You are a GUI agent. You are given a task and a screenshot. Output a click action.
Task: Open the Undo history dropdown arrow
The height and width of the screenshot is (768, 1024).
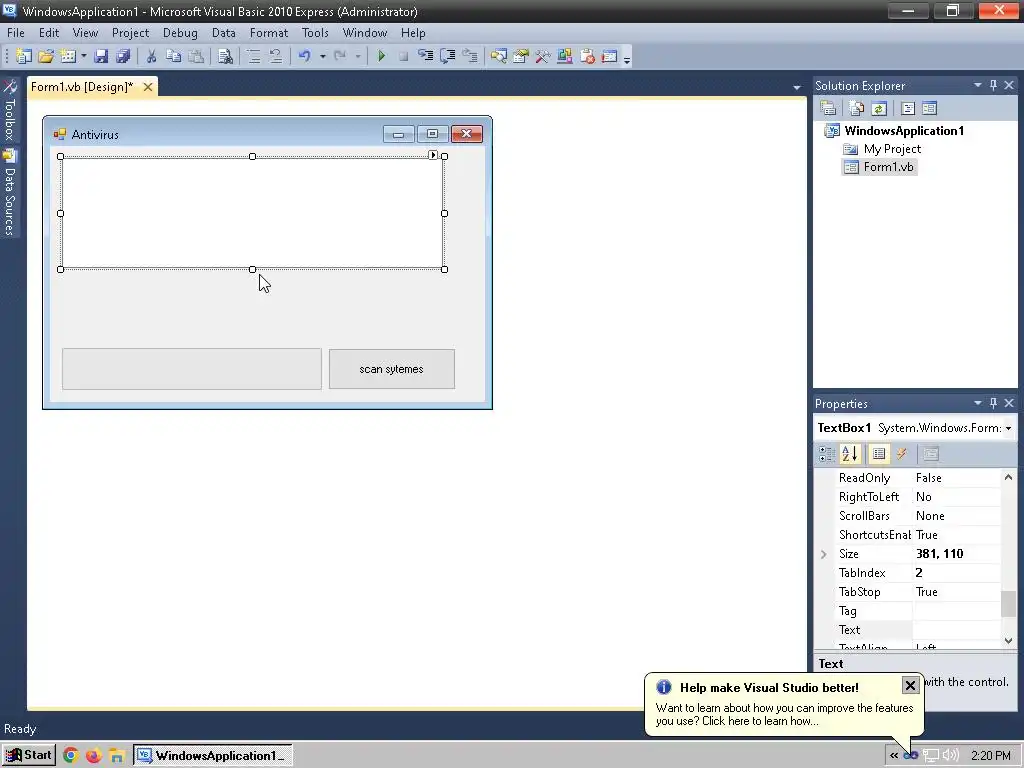tap(323, 56)
